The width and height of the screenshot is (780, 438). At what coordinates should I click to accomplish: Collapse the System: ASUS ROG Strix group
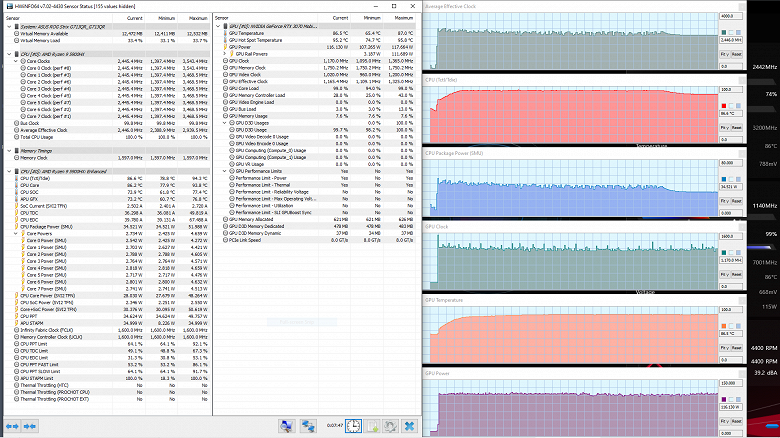pos(9,27)
